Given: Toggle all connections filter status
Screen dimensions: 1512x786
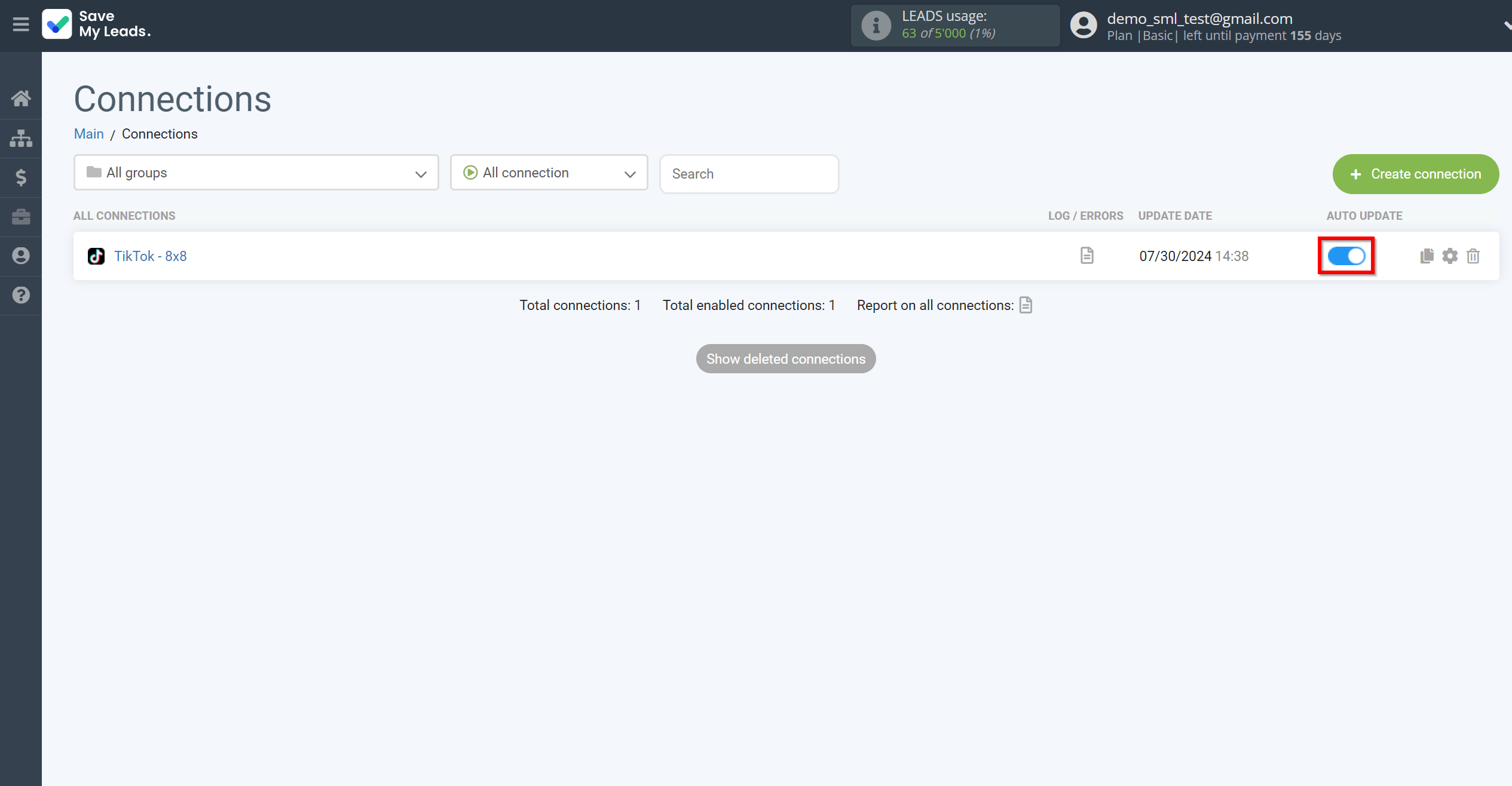Looking at the screenshot, I should (550, 173).
